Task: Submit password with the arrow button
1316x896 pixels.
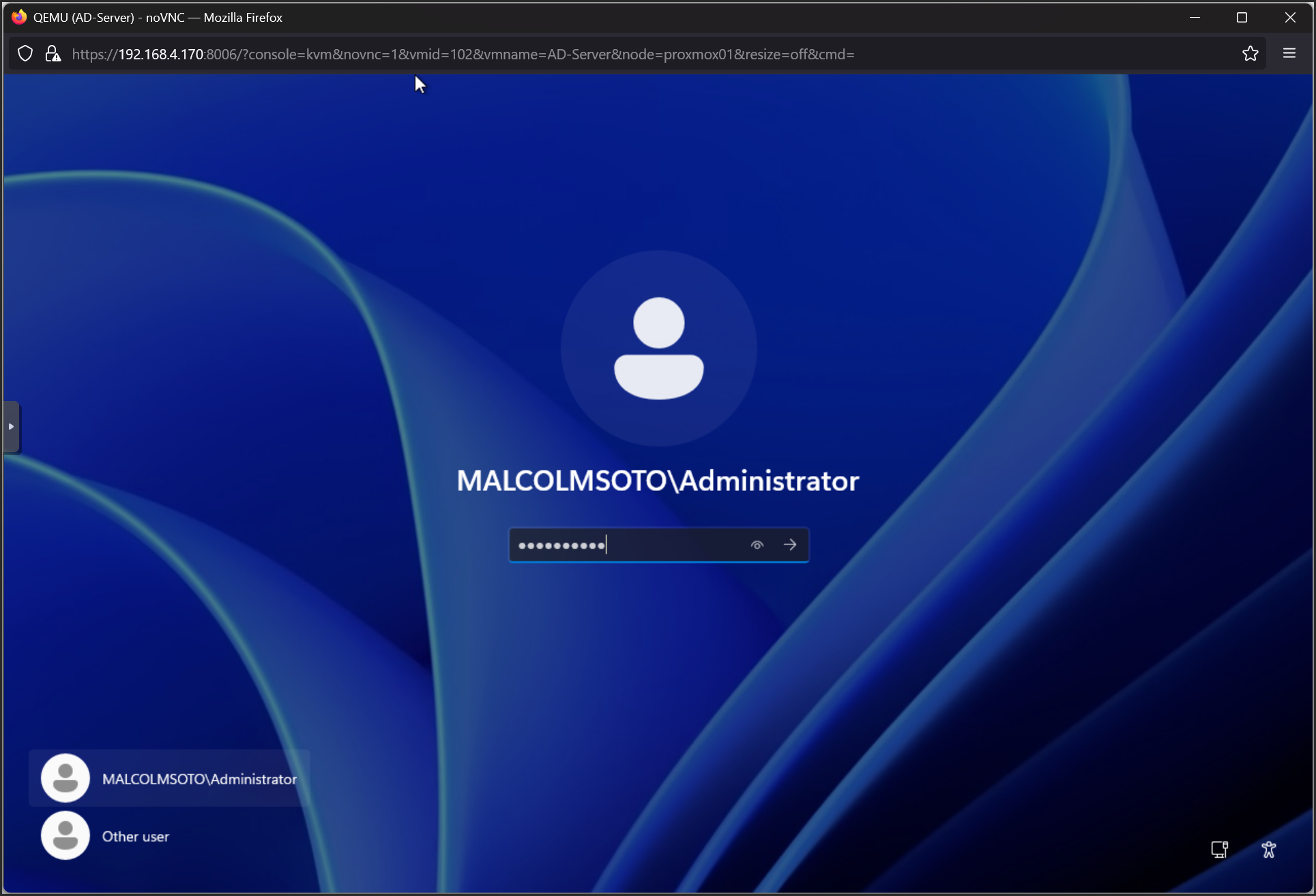Action: tap(790, 545)
